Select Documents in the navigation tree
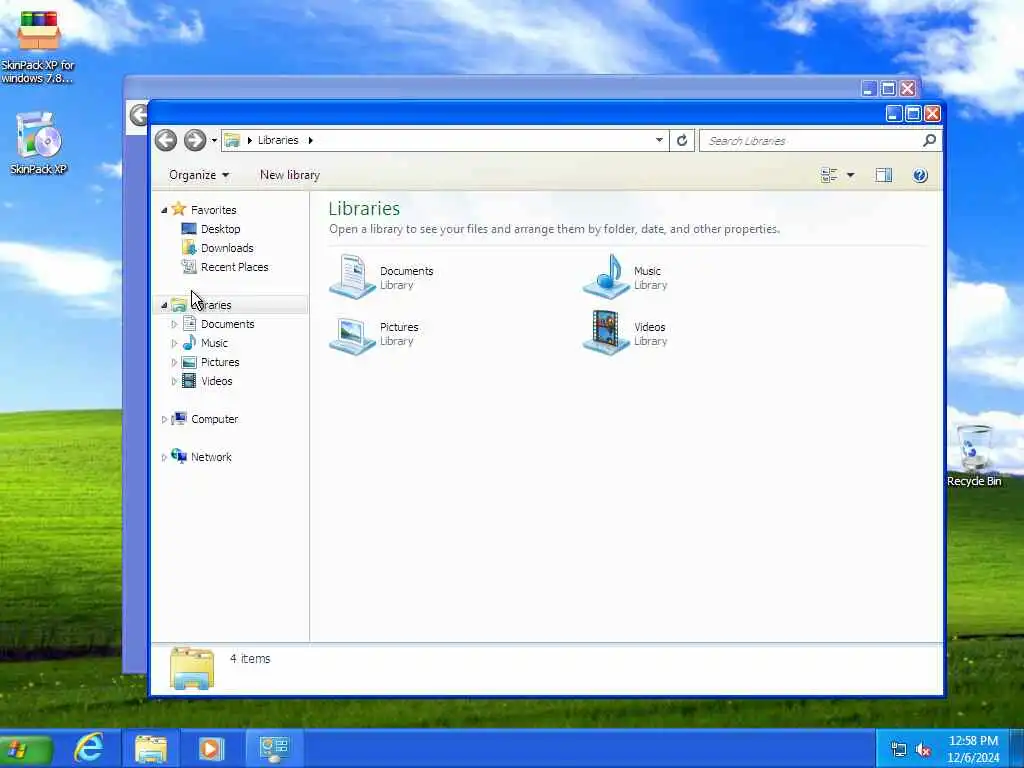The width and height of the screenshot is (1024, 768). point(227,324)
